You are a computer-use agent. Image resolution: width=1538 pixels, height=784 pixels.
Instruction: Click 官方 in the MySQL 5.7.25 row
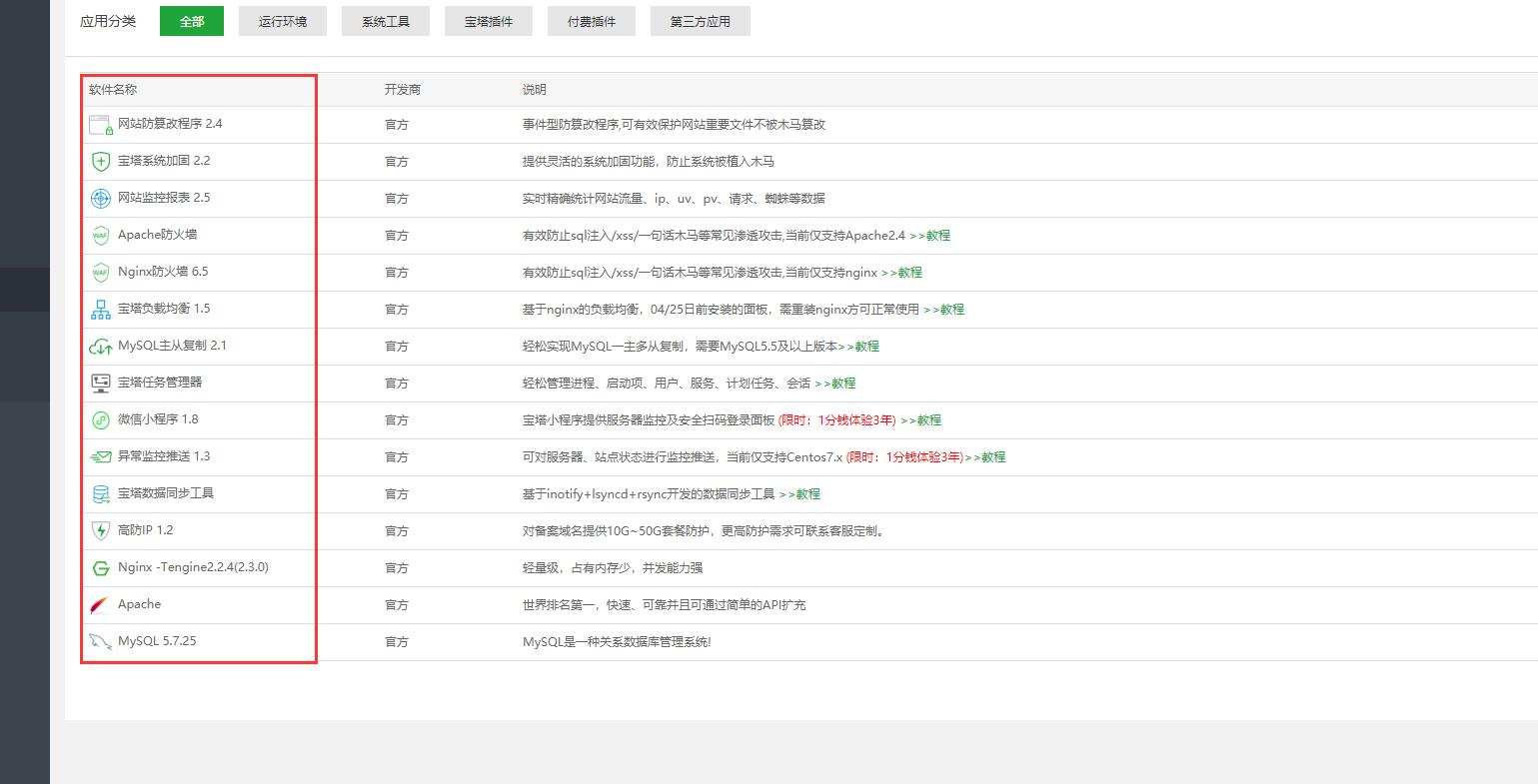click(x=397, y=642)
